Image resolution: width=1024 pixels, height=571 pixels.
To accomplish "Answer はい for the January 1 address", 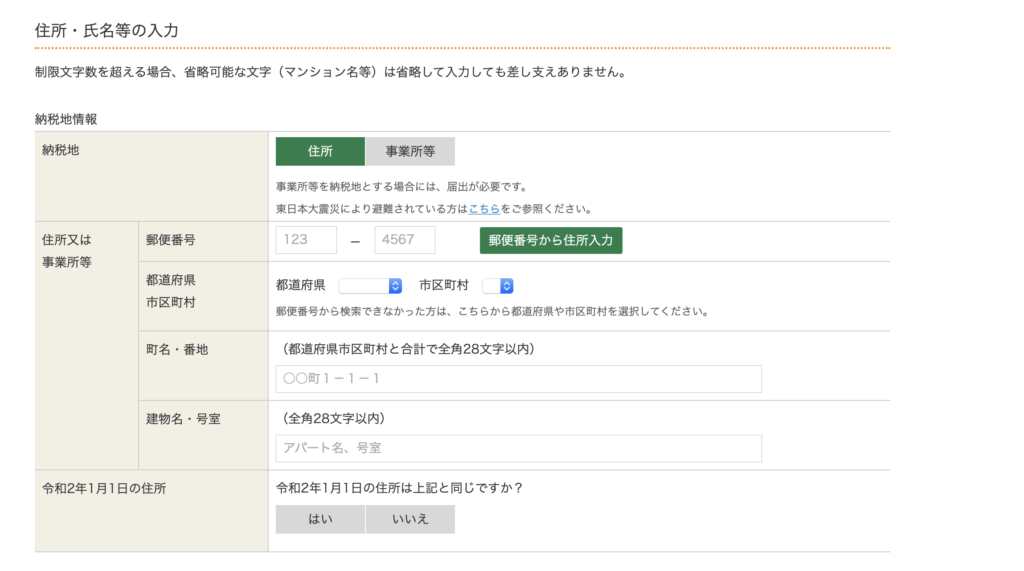I will 320,519.
